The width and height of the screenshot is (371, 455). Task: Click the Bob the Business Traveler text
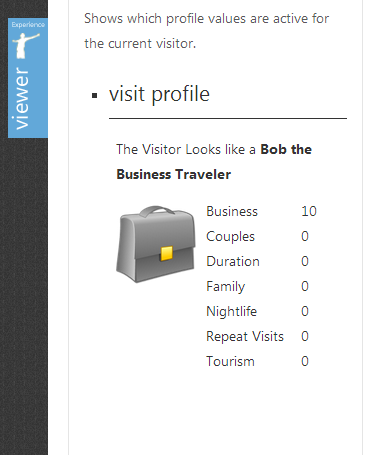214,162
